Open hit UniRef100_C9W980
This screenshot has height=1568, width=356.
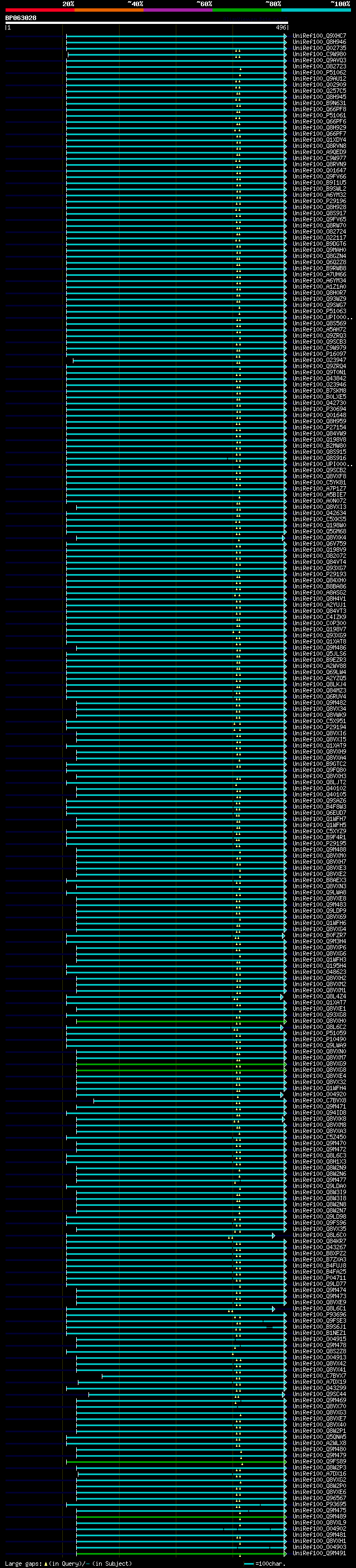(319, 54)
